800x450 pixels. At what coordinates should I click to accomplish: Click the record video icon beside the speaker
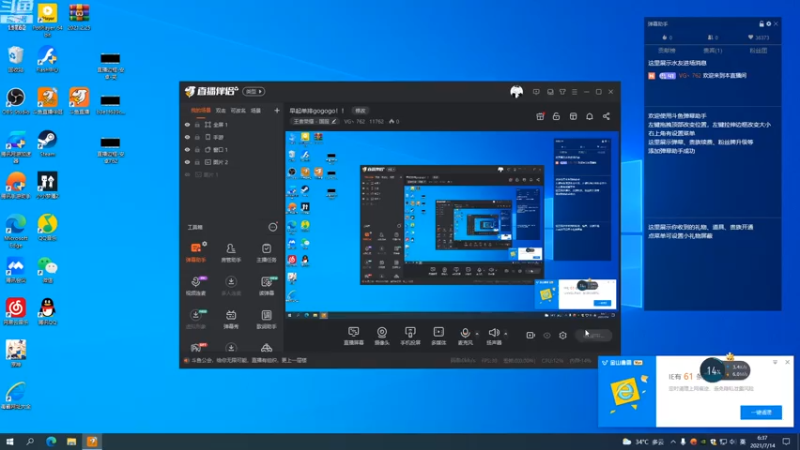point(531,335)
